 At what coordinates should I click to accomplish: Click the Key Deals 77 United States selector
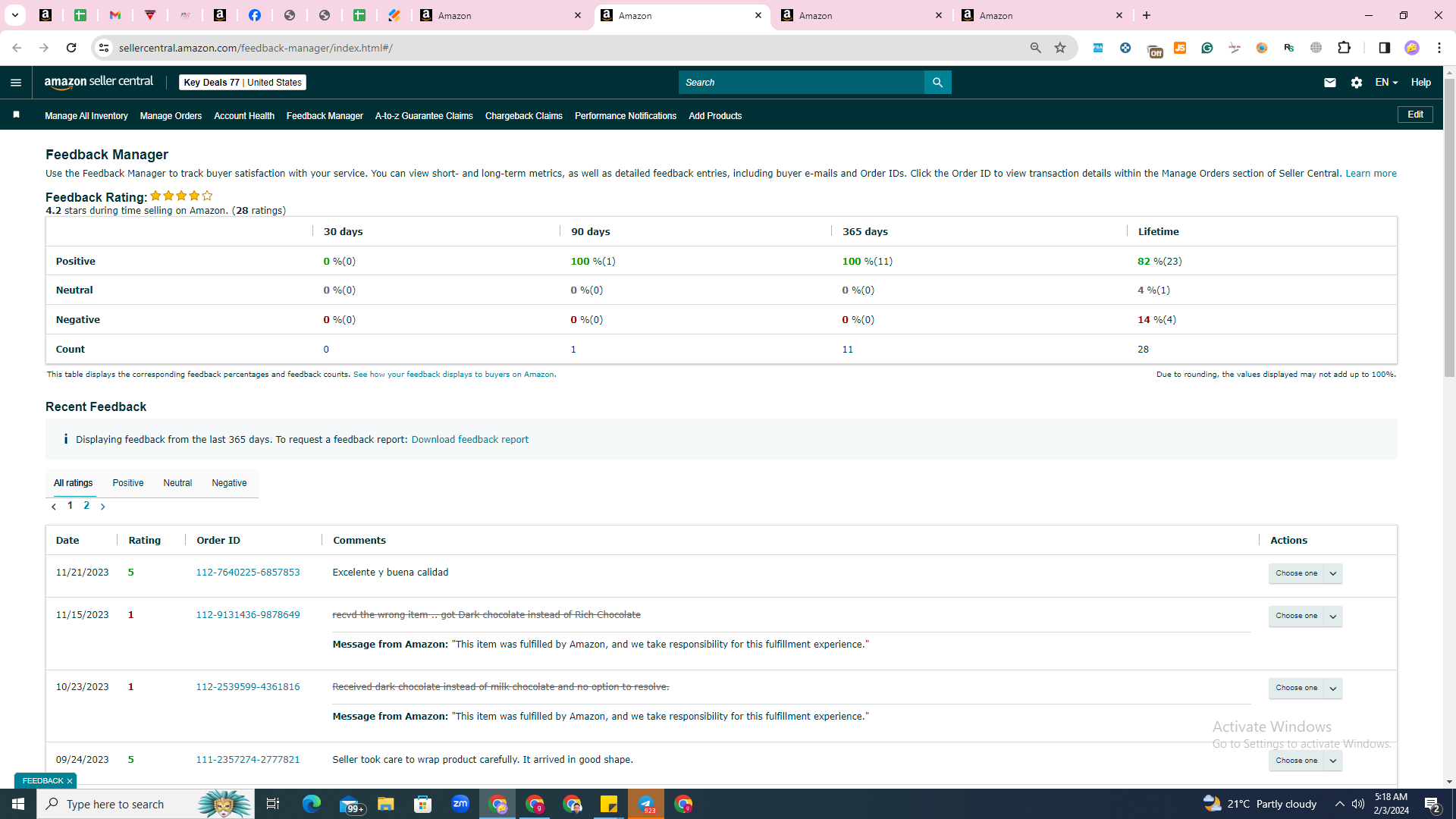point(243,83)
